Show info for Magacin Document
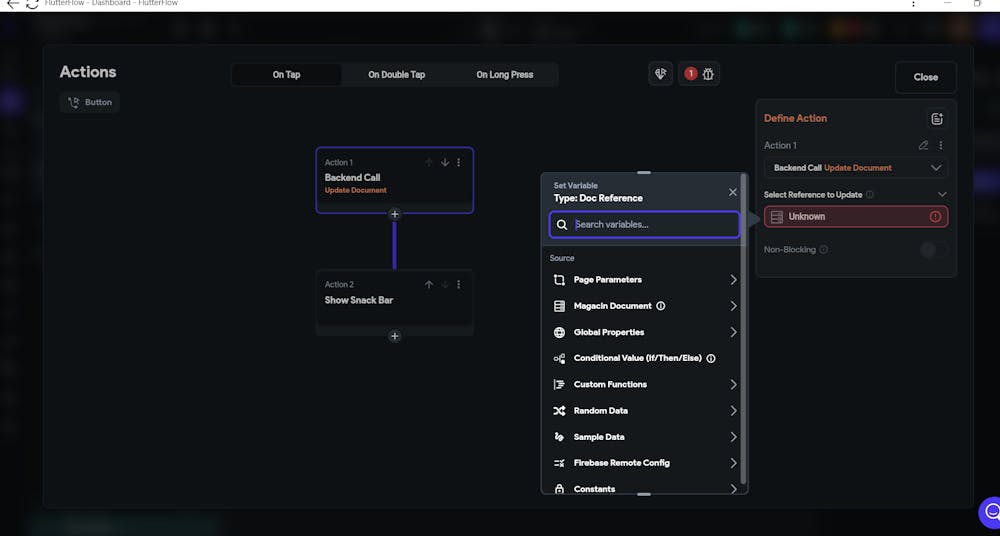The image size is (1000, 536). tap(661, 306)
